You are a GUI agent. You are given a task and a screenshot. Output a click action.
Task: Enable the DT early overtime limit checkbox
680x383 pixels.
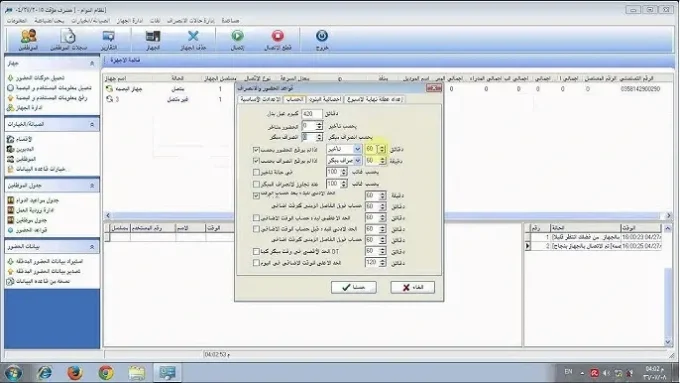[x=256, y=252]
